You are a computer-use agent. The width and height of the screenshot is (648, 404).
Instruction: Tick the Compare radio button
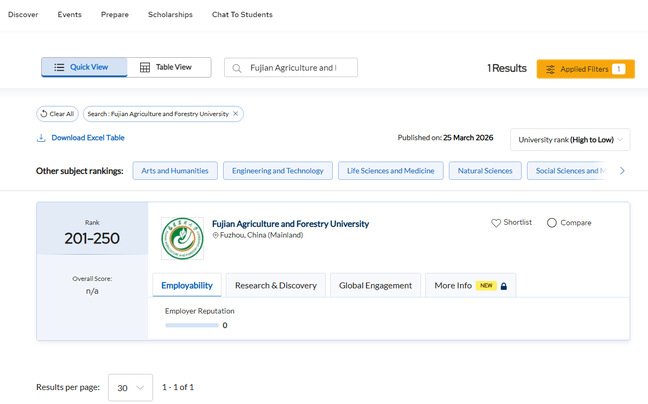[552, 223]
